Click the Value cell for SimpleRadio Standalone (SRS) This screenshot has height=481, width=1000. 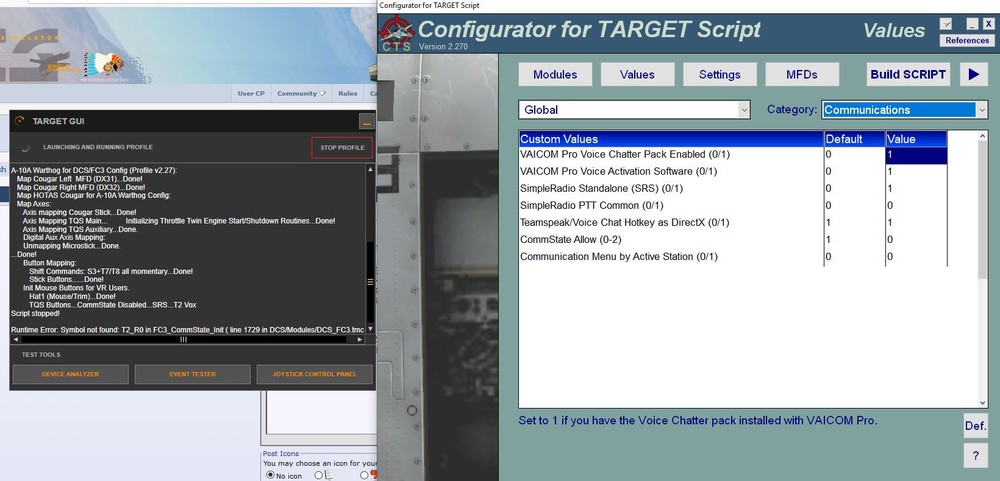point(916,189)
